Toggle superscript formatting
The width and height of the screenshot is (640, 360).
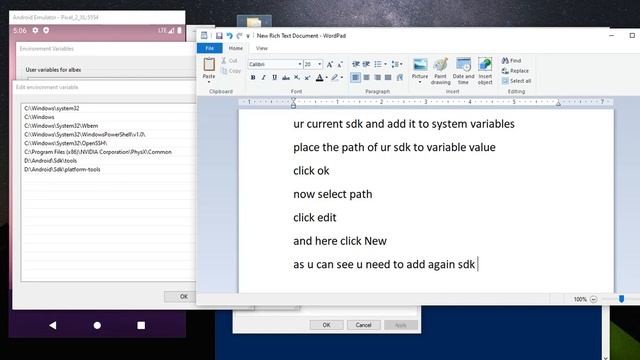tap(307, 78)
